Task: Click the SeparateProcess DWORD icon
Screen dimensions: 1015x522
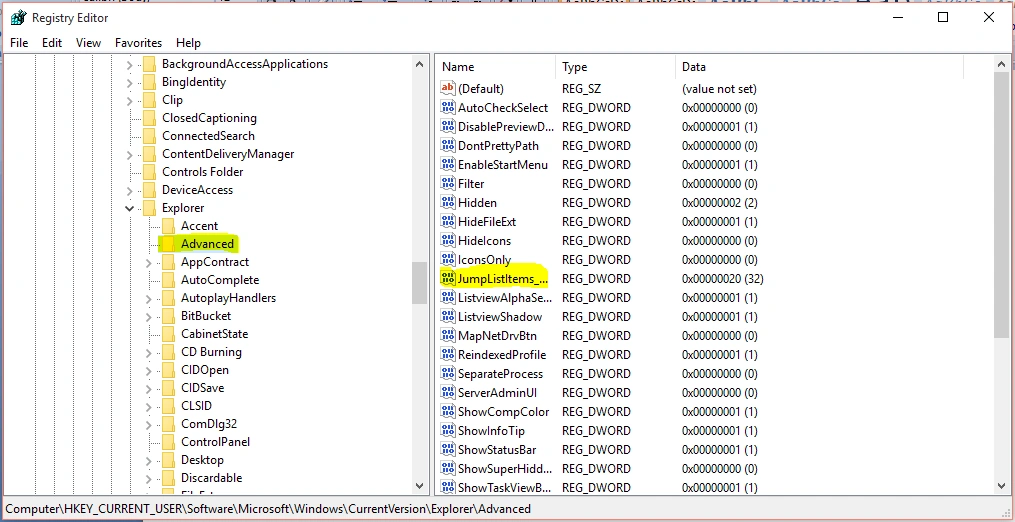Action: (447, 374)
